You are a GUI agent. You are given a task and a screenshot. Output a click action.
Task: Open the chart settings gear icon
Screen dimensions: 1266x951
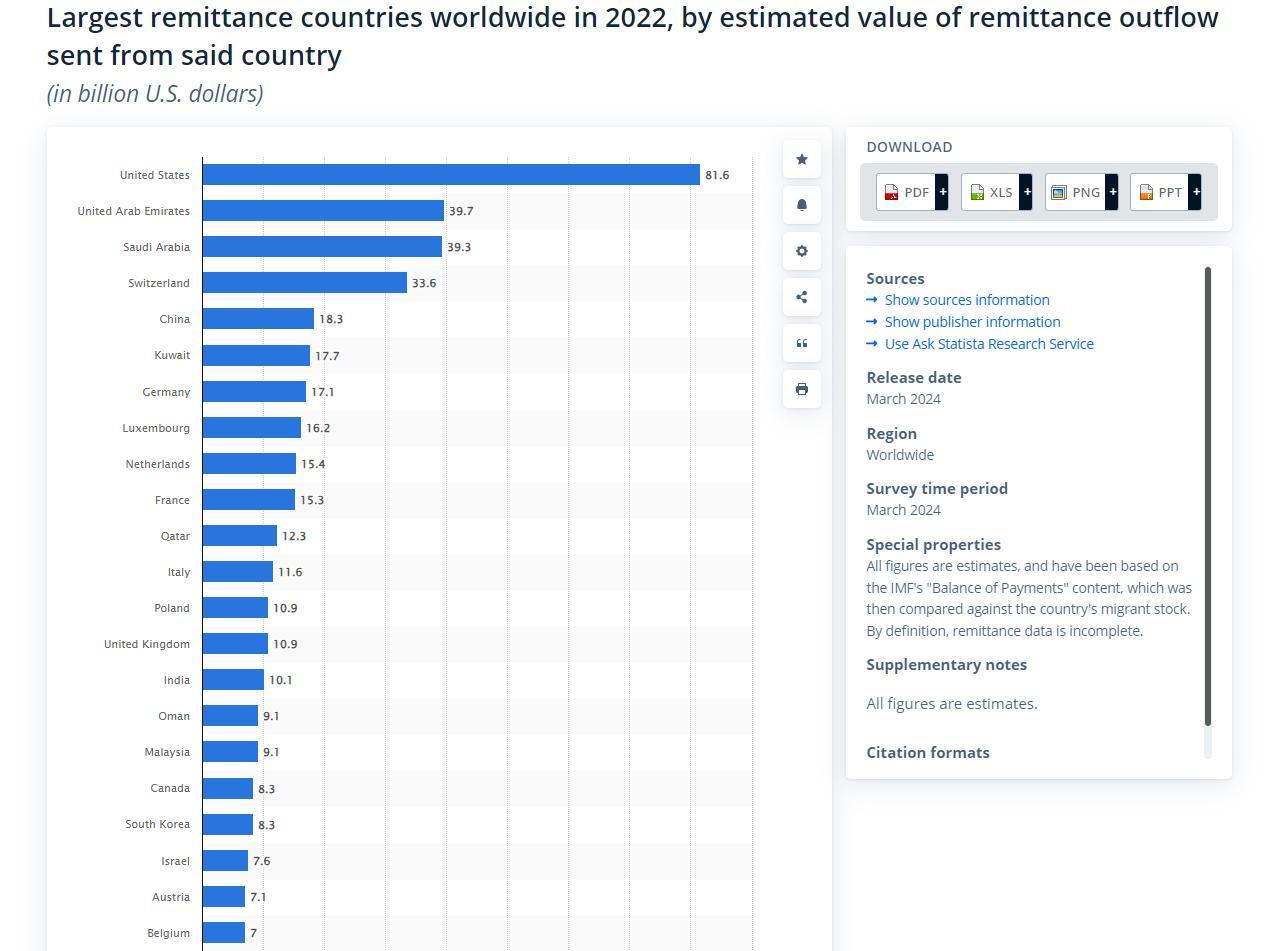click(x=801, y=250)
